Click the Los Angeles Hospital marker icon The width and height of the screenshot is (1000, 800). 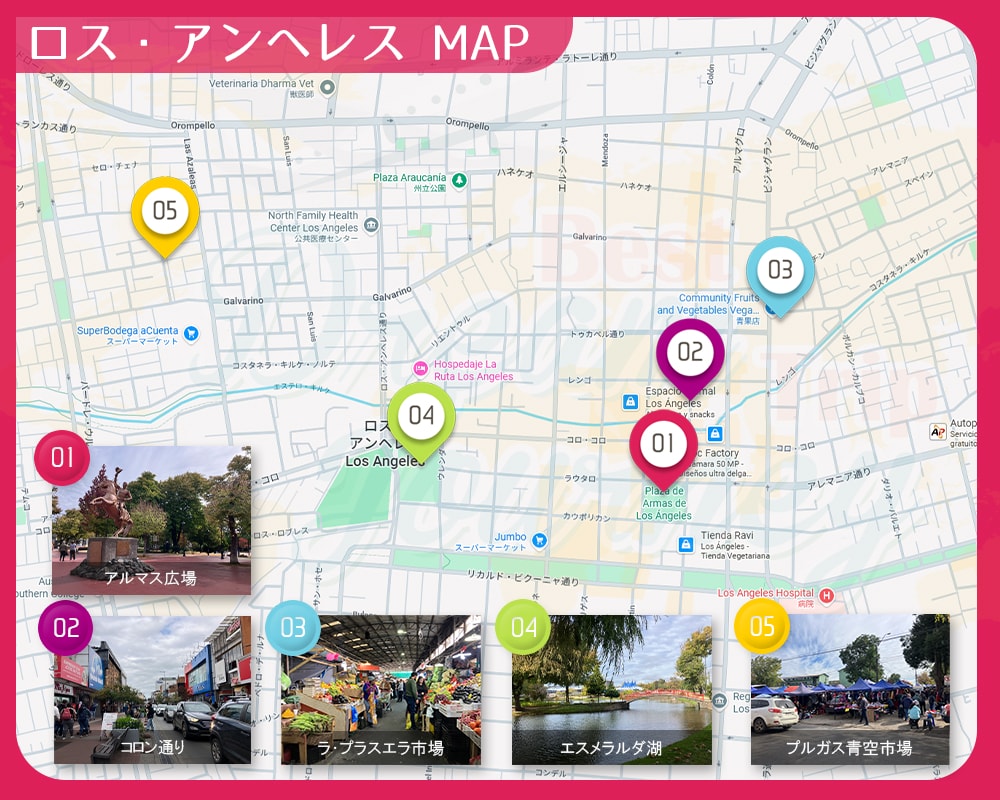pos(826,595)
